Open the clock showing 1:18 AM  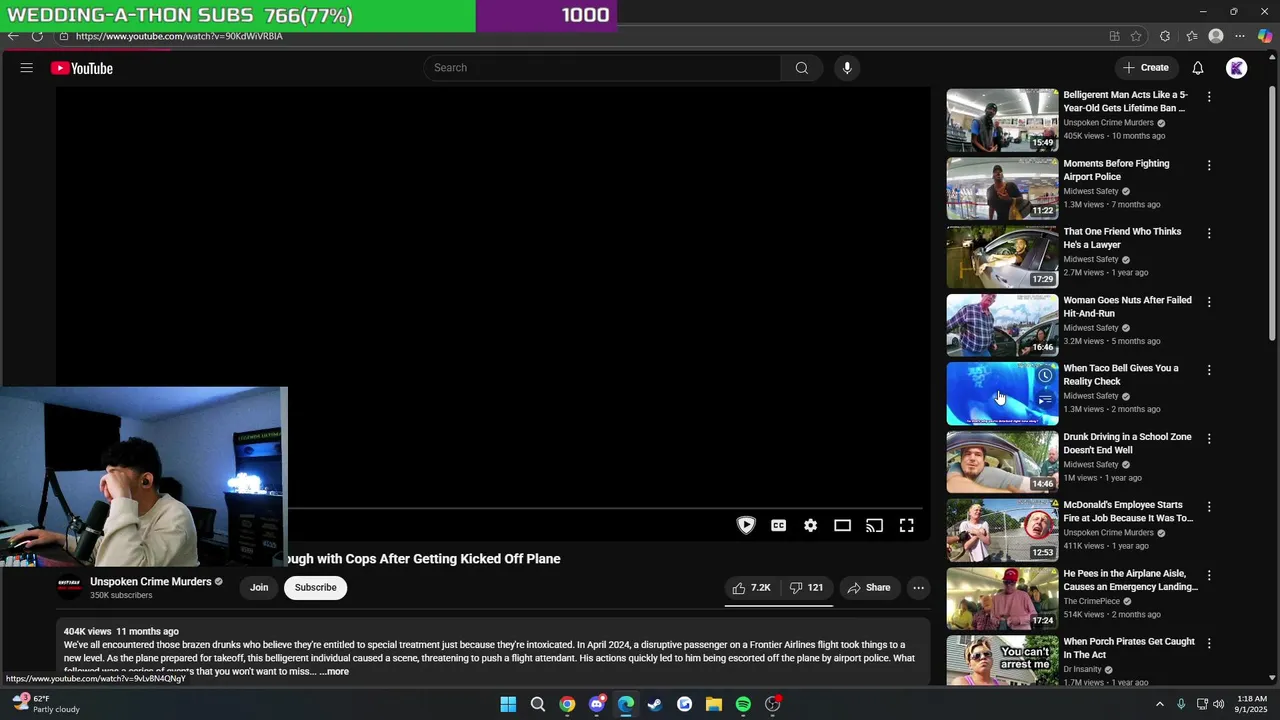click(x=1252, y=704)
